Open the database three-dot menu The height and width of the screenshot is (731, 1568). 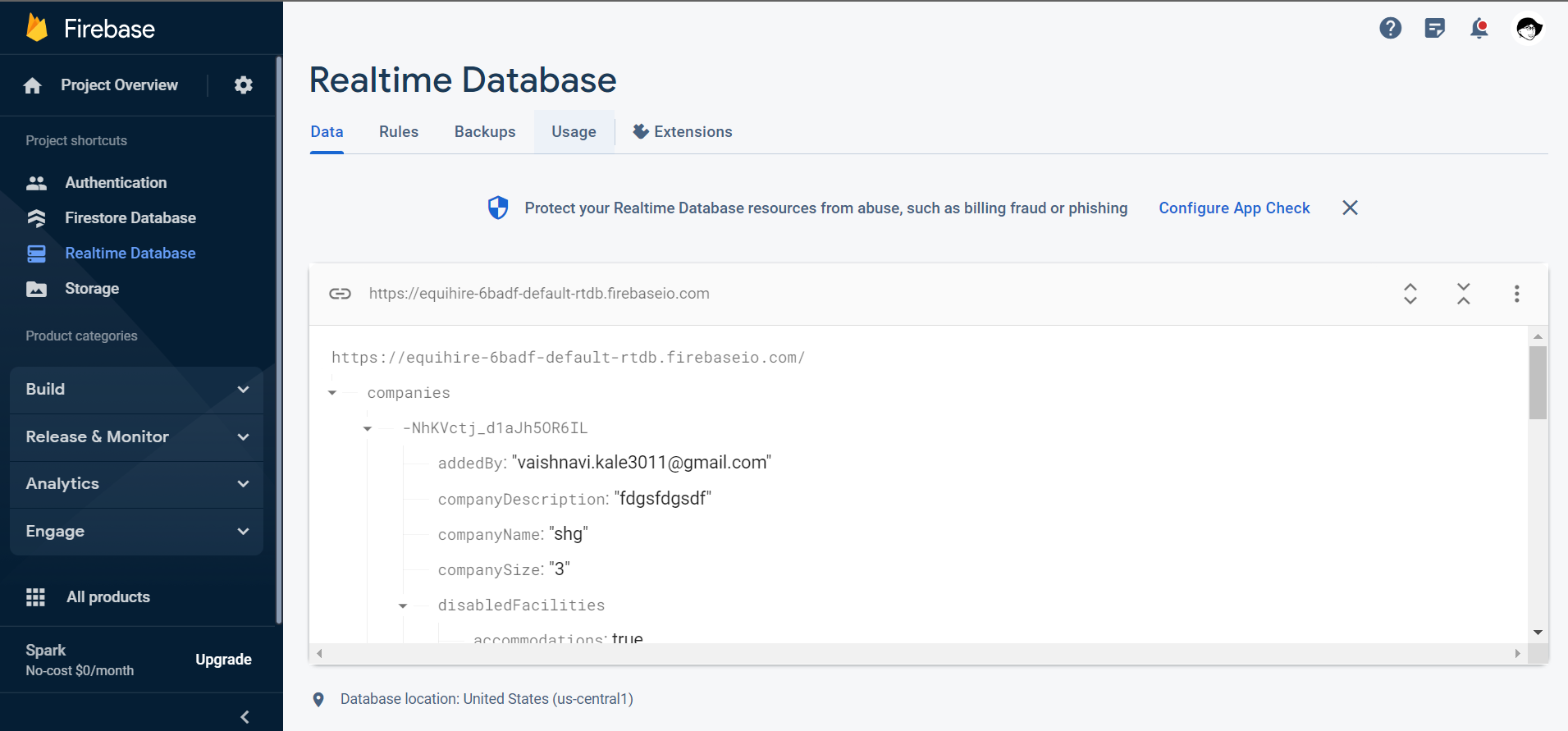pyautogui.click(x=1516, y=294)
